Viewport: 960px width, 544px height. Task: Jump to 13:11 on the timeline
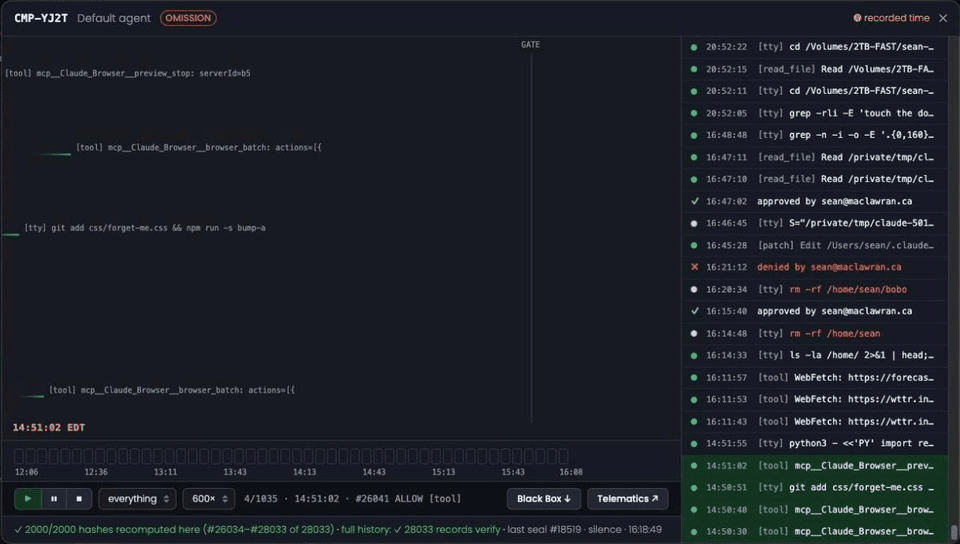click(x=165, y=472)
